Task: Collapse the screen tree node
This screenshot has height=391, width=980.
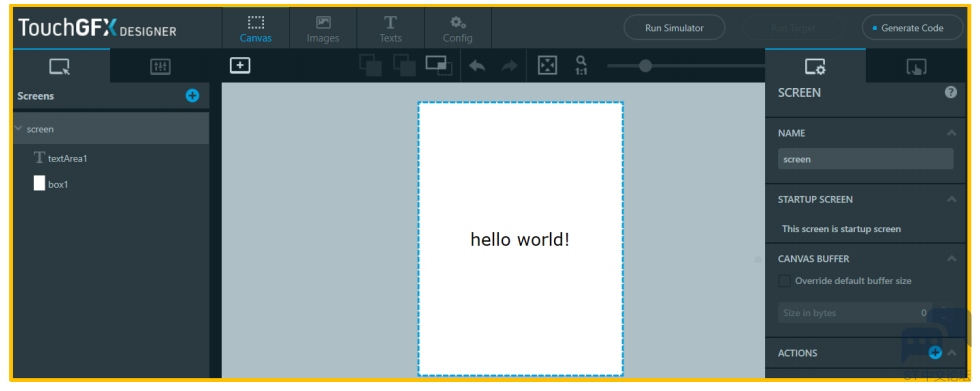Action: point(18,128)
